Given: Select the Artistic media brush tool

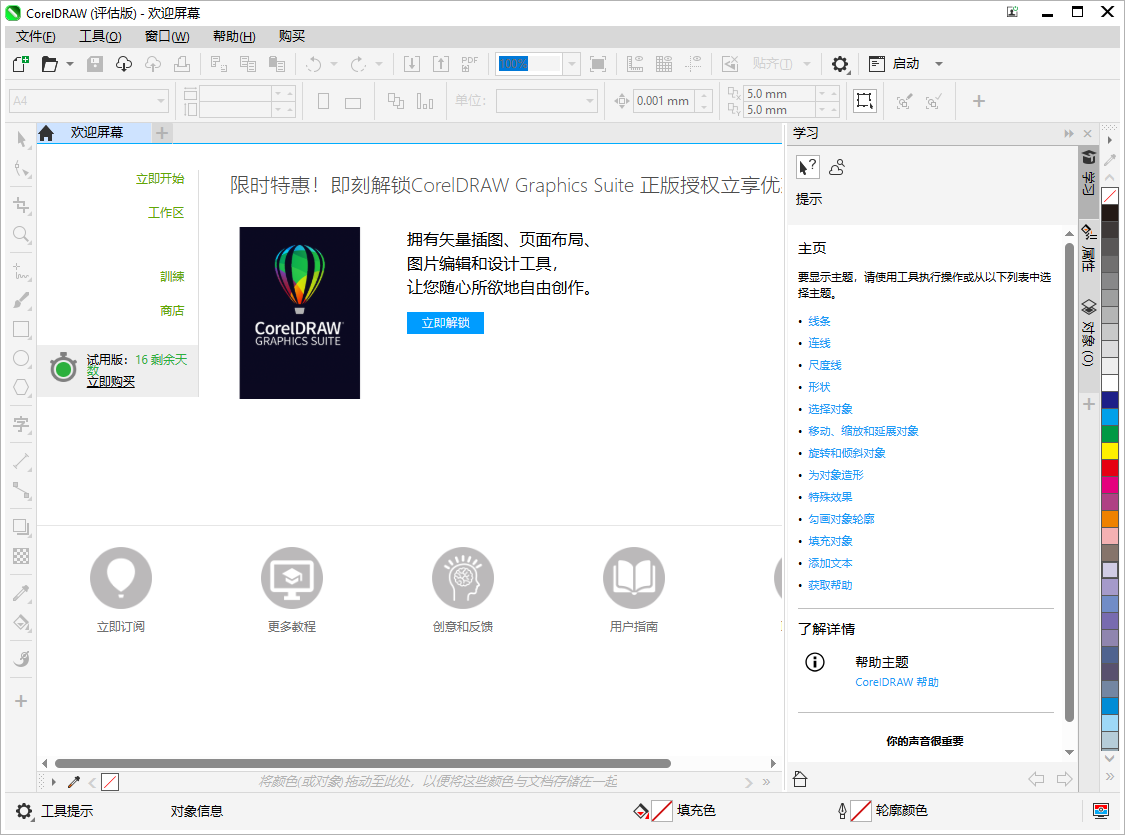Looking at the screenshot, I should (22, 301).
